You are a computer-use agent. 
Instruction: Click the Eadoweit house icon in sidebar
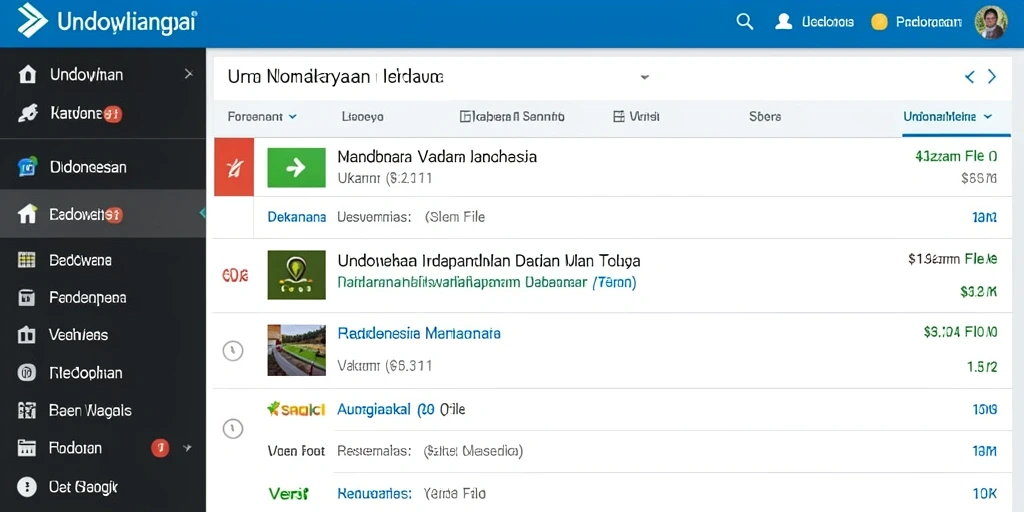coord(27,214)
